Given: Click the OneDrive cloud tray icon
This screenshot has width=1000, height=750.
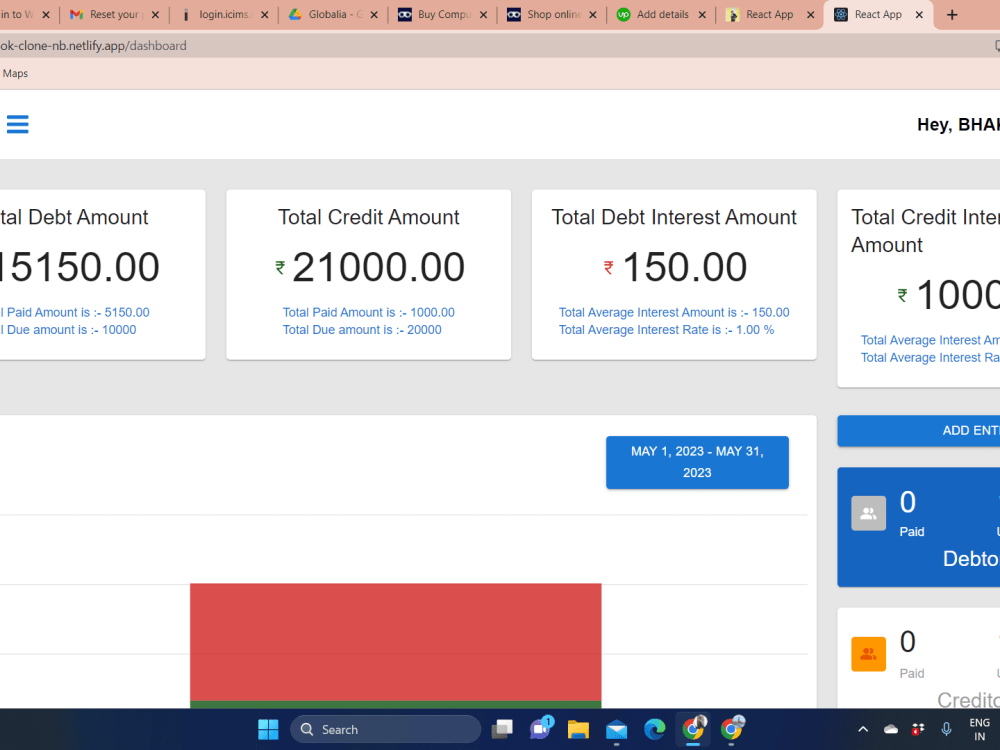Looking at the screenshot, I should click(891, 729).
